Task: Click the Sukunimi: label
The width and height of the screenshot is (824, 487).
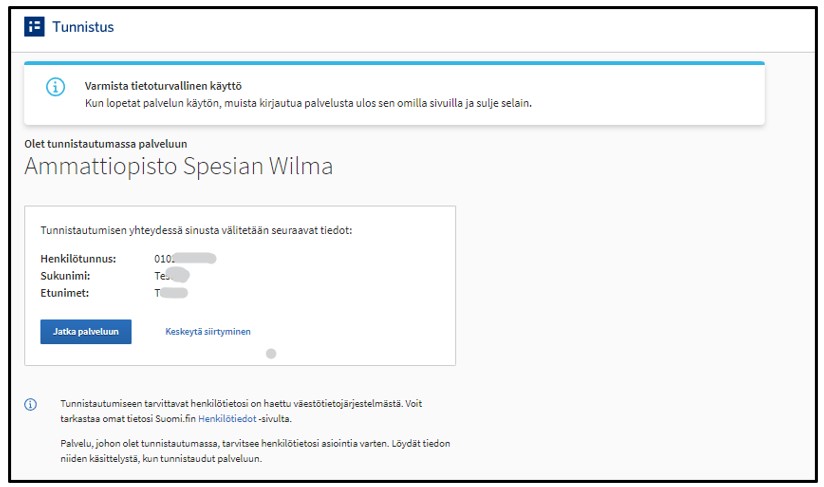Action: [65, 276]
